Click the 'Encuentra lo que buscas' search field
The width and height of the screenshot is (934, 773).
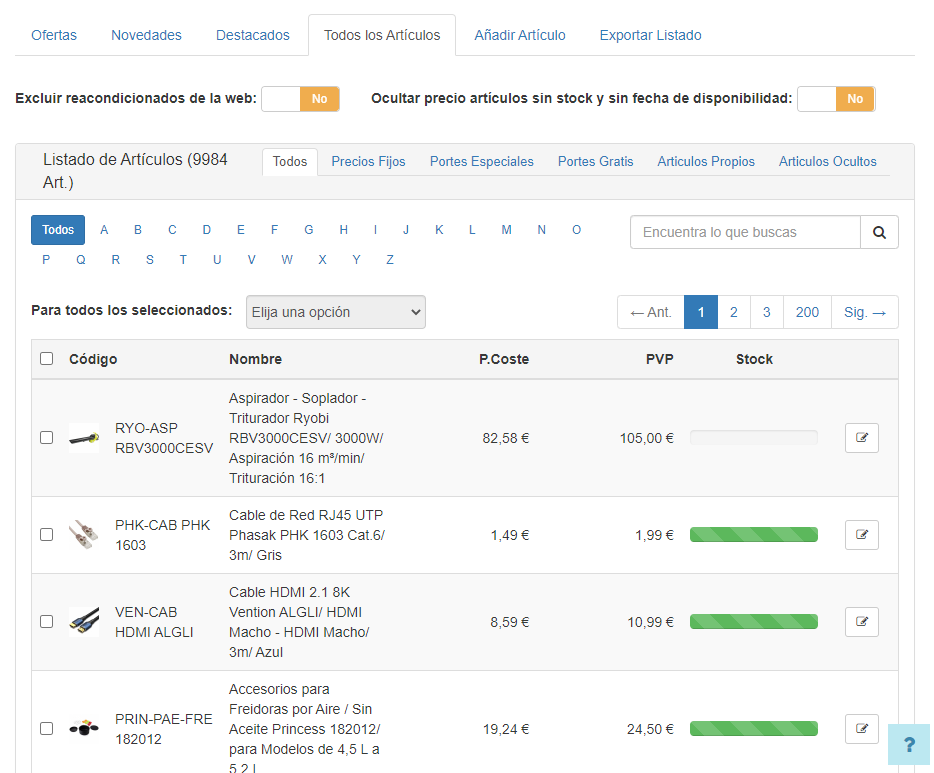[745, 232]
